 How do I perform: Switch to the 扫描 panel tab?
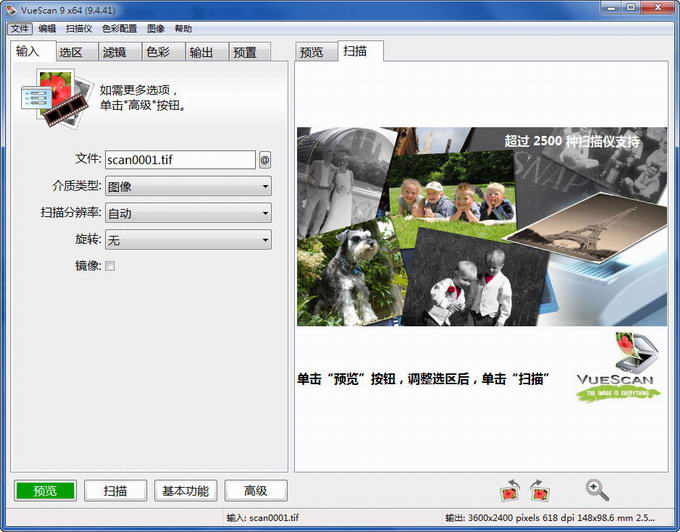[x=360, y=51]
